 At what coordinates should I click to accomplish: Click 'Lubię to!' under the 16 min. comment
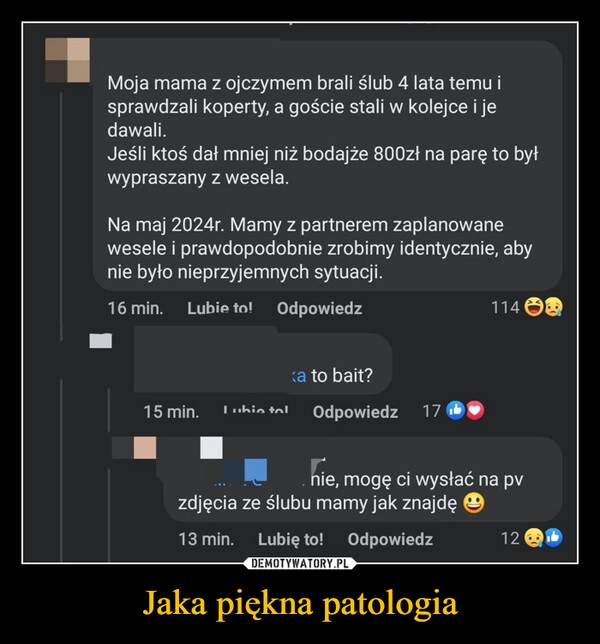pyautogui.click(x=220, y=308)
